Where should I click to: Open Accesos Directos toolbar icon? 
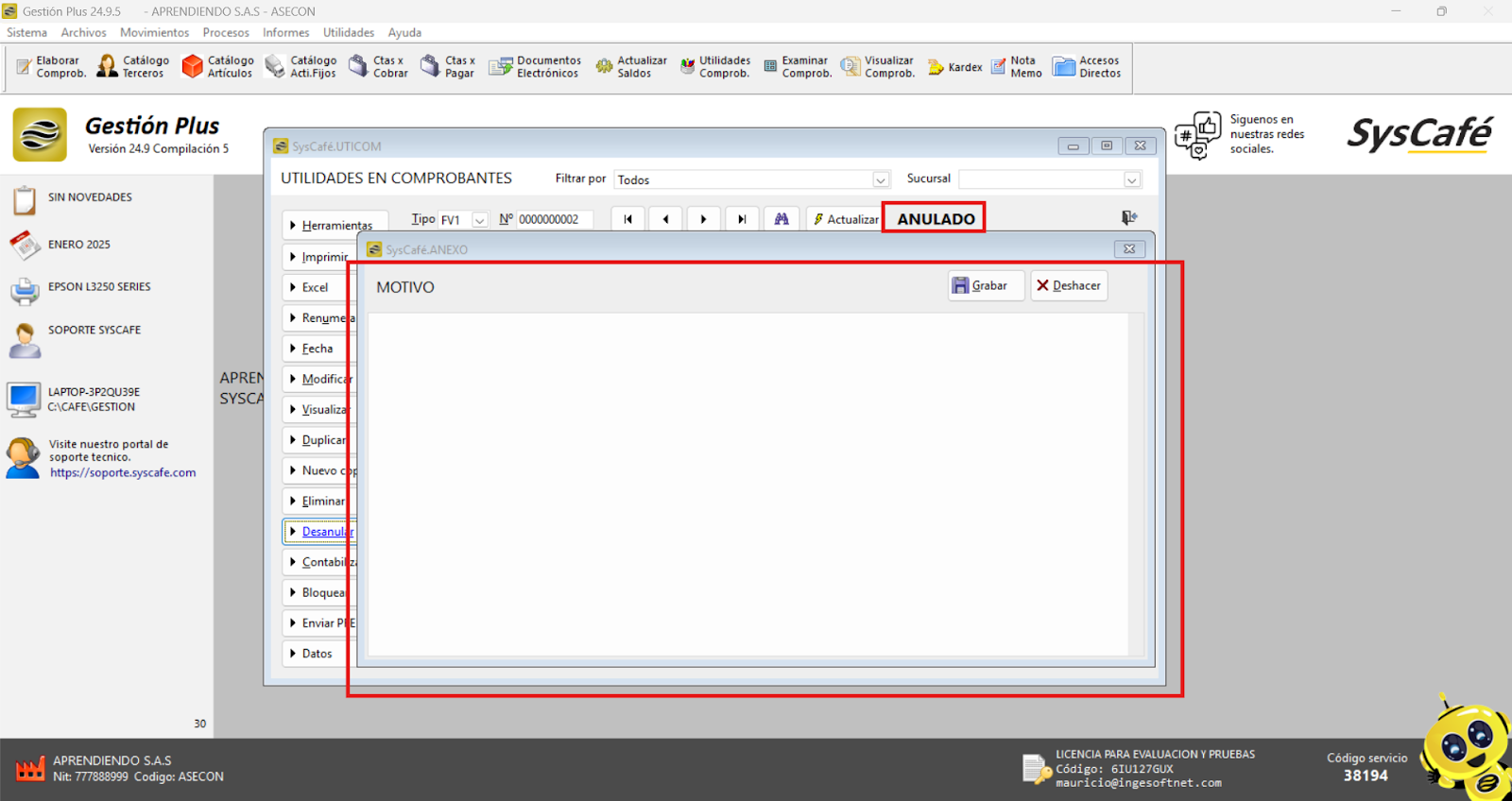point(1087,67)
